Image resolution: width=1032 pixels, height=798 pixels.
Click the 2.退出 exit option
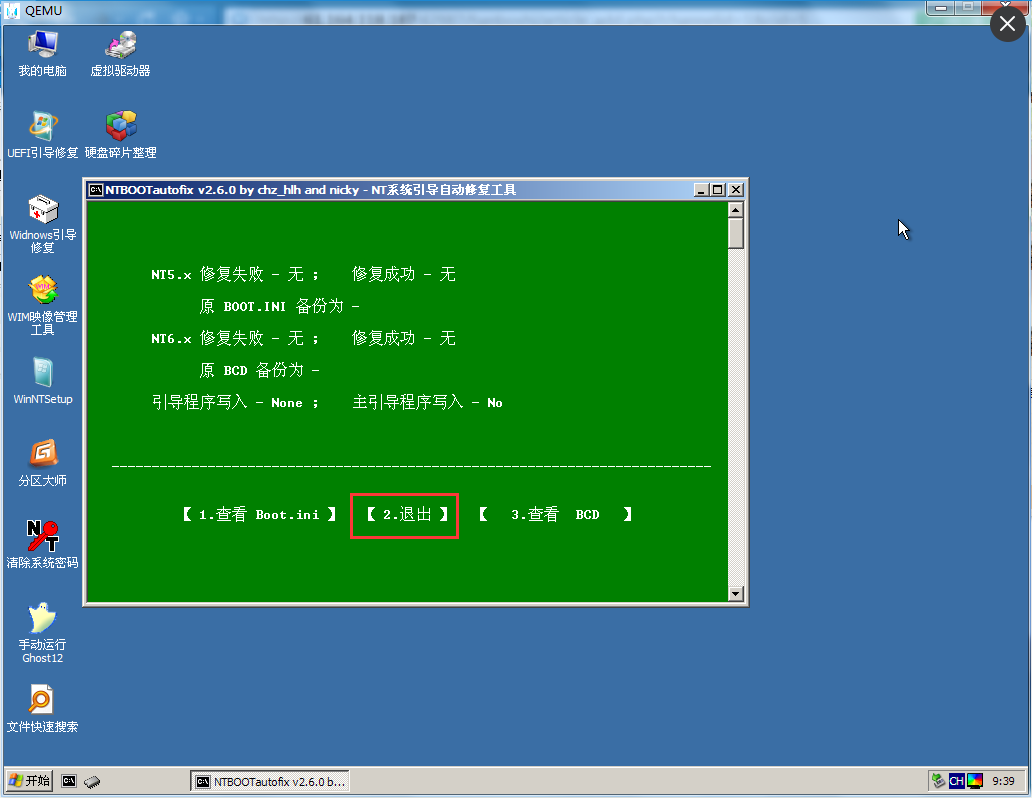pyautogui.click(x=405, y=515)
